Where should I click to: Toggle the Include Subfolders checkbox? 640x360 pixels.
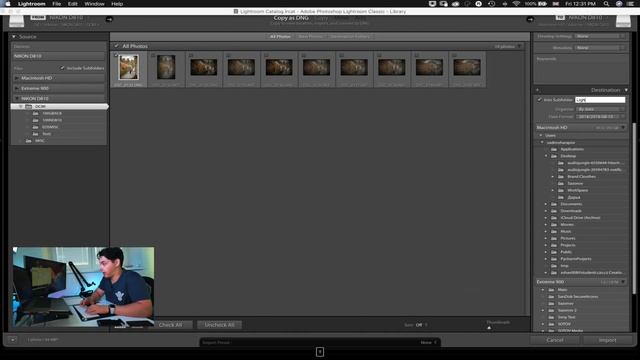62,68
